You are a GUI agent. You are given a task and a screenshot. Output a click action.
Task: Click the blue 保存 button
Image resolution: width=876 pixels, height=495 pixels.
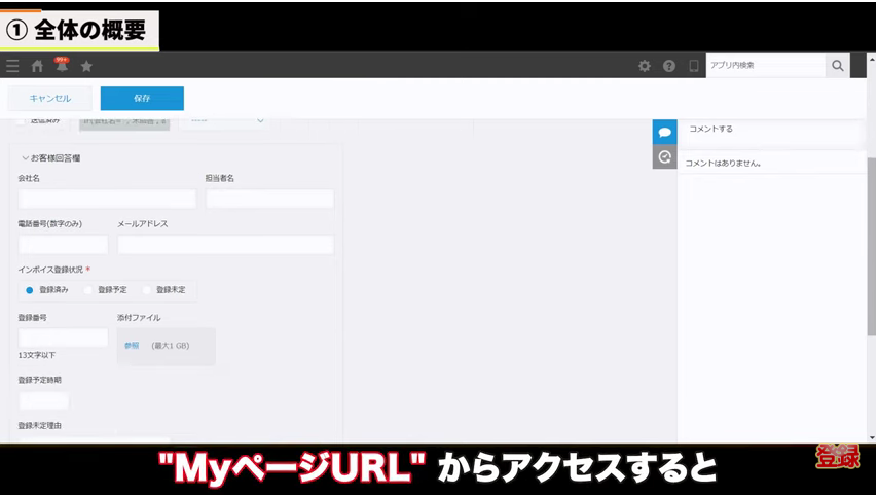[142, 98]
